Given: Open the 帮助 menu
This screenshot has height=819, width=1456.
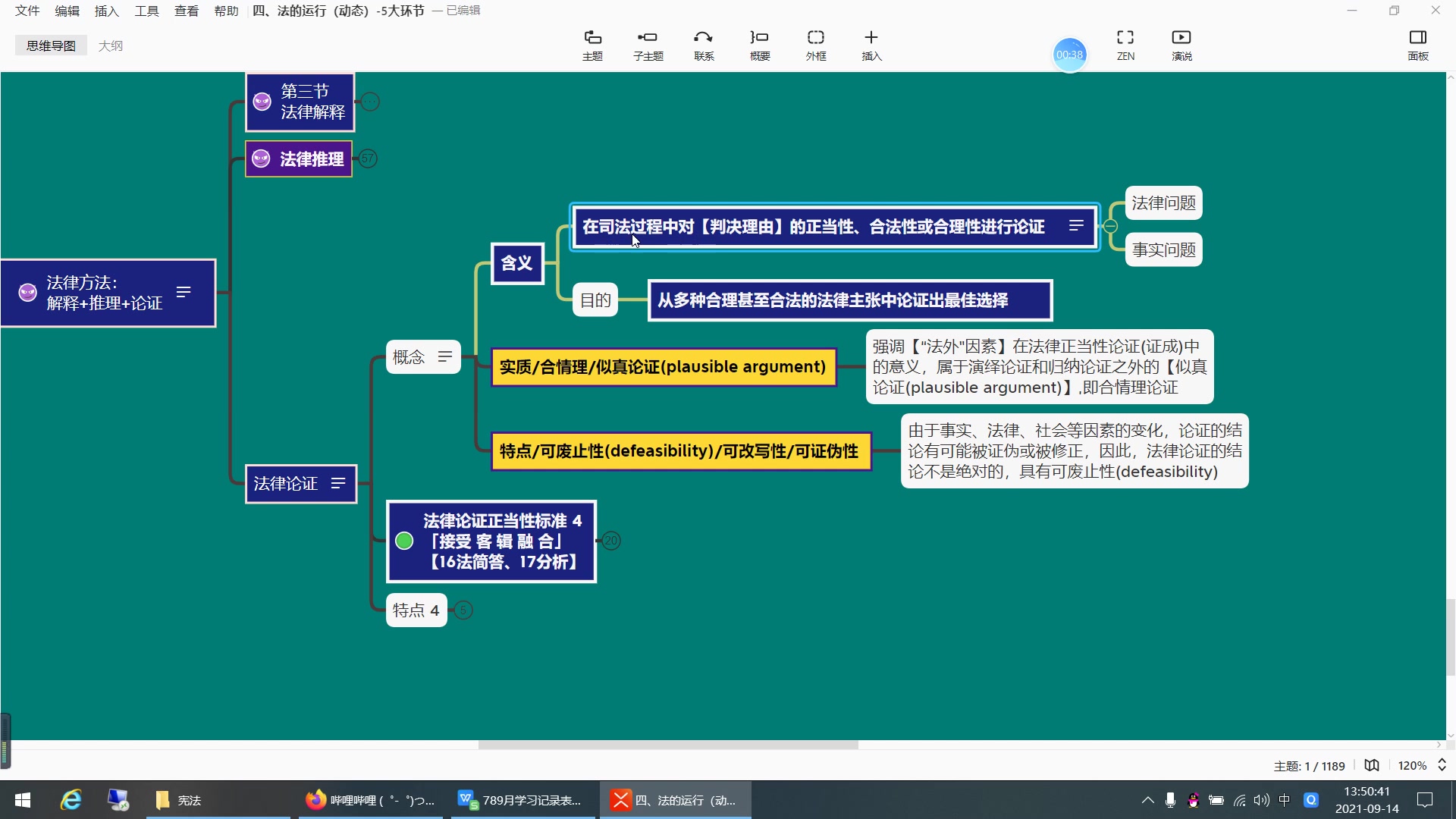Looking at the screenshot, I should (226, 11).
